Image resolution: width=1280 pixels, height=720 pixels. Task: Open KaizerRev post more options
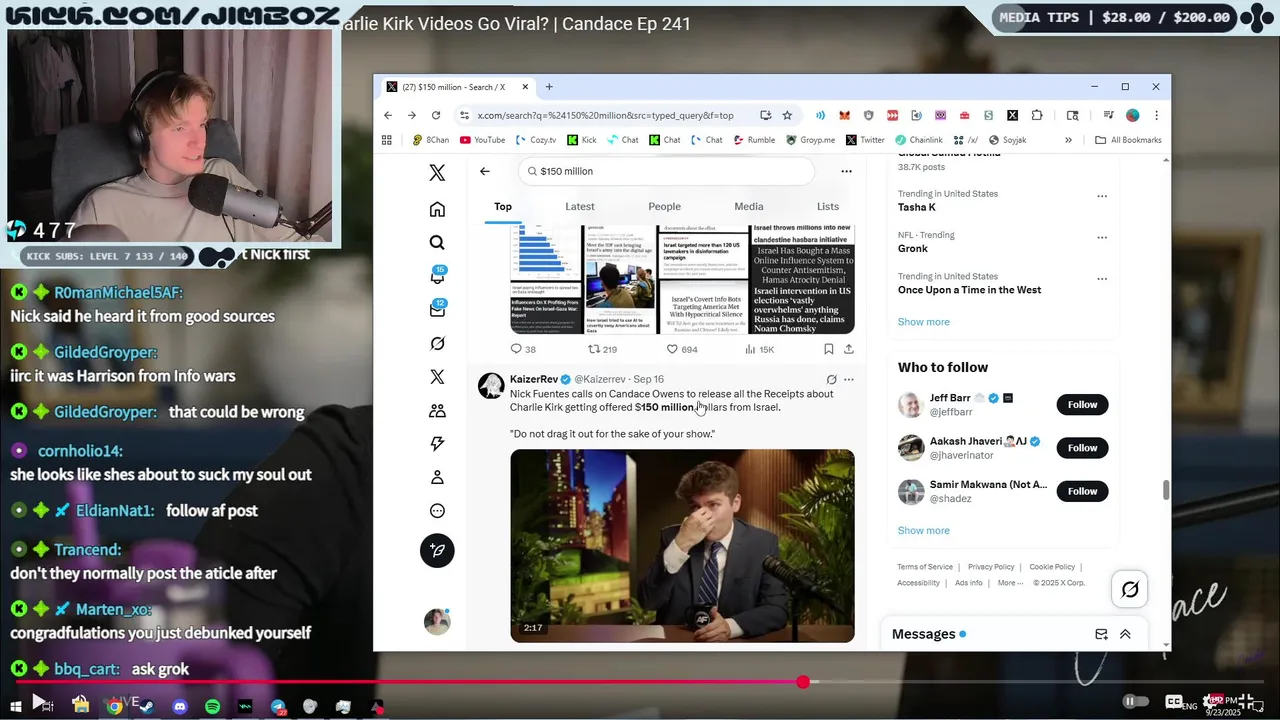pos(849,379)
